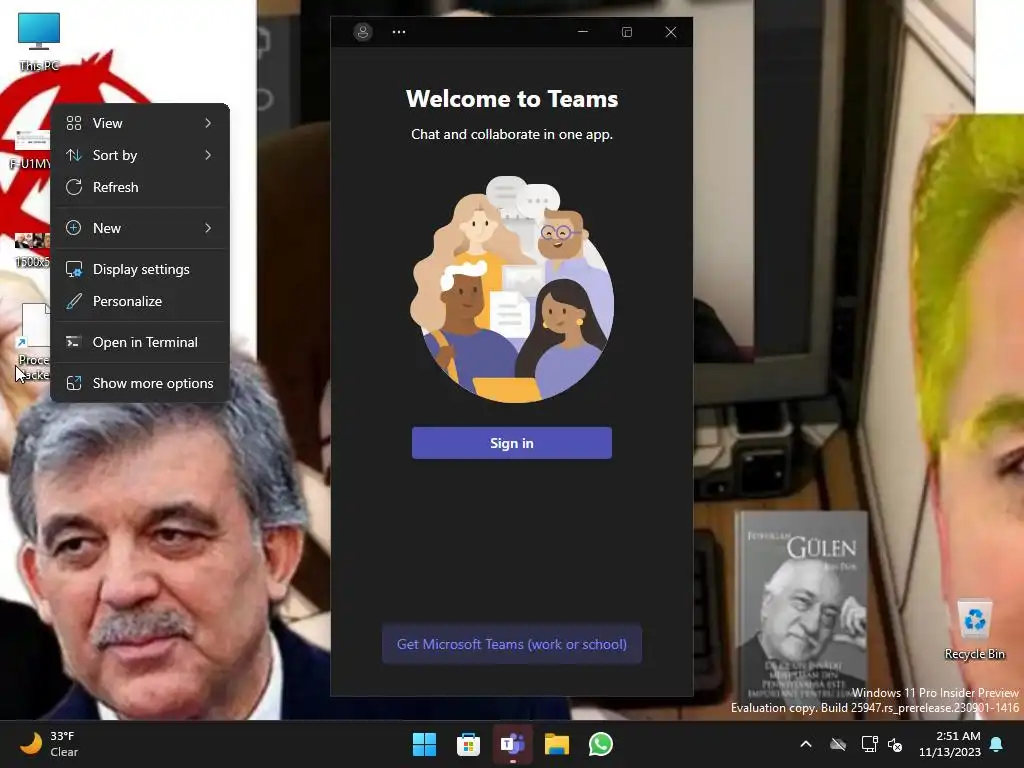
Task: Select the F-U1MY desktop file icon
Action: tap(30, 150)
